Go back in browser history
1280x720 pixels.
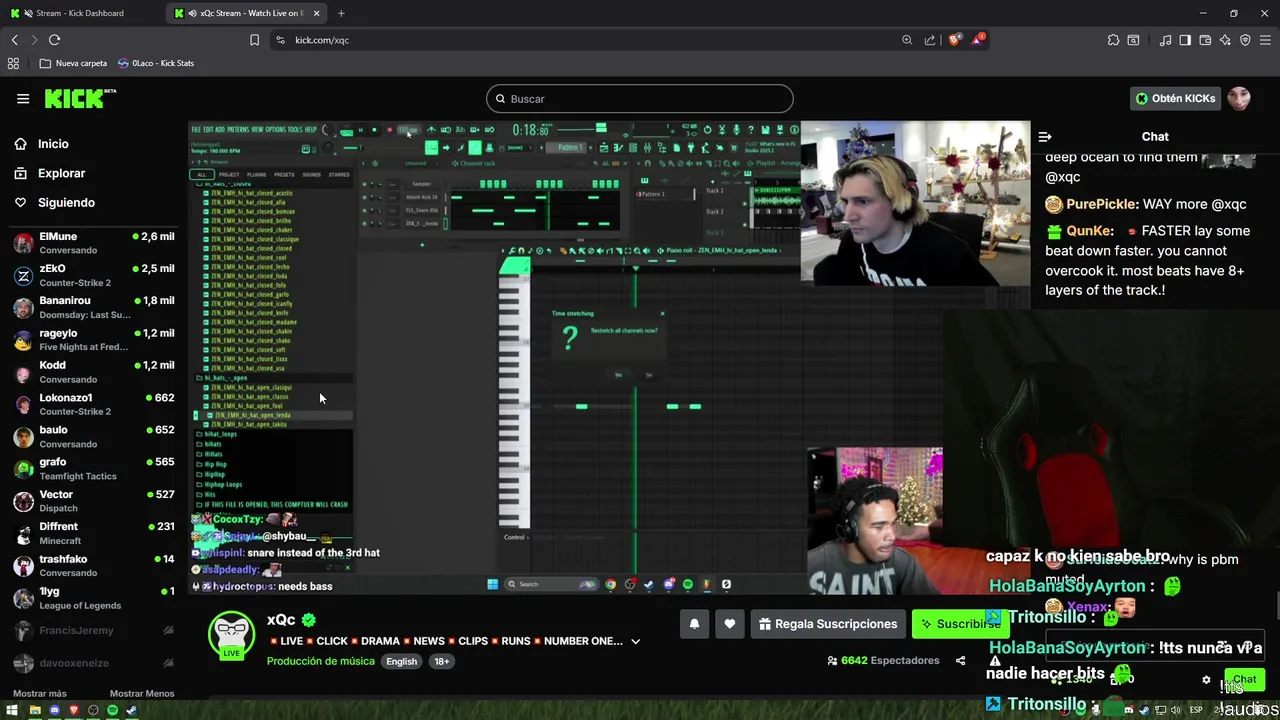[x=15, y=40]
